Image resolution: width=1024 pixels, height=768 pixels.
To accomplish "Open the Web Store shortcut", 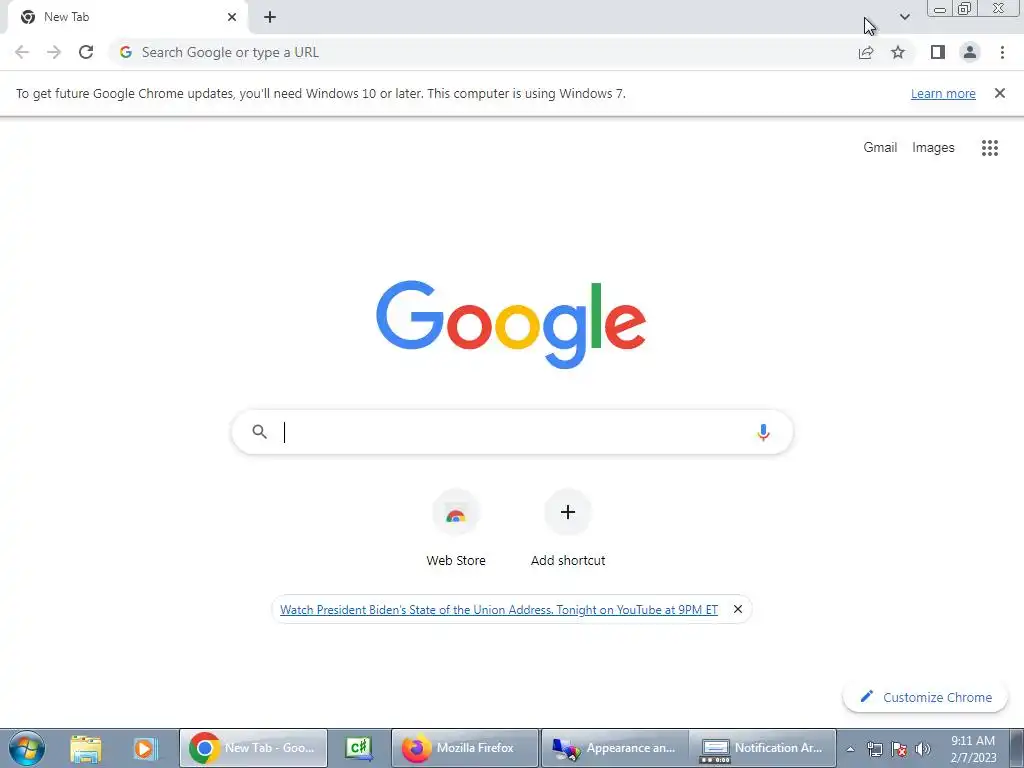I will click(x=456, y=528).
